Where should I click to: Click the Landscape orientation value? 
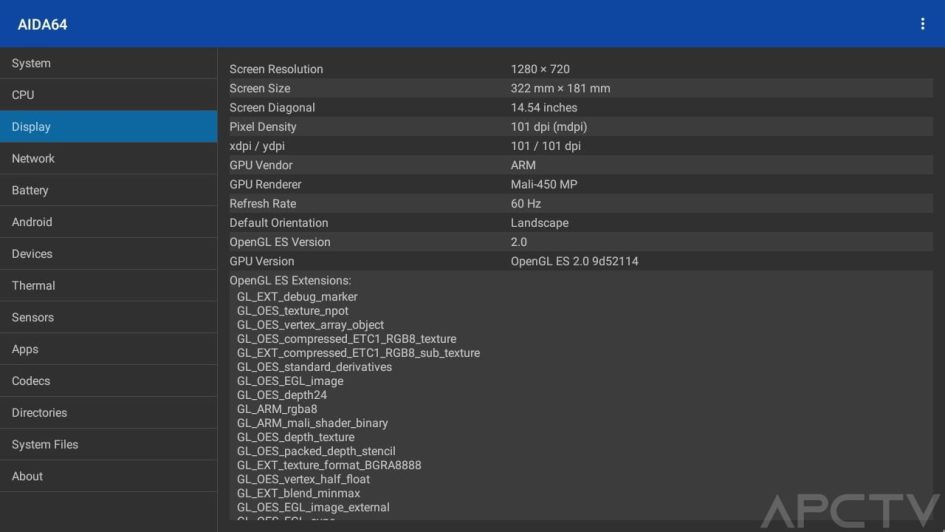click(539, 223)
